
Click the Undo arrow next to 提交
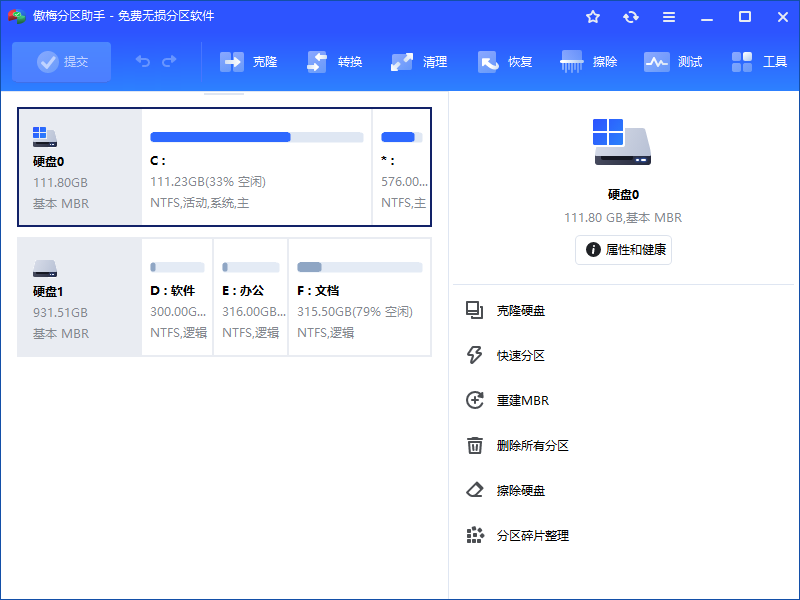[x=142, y=61]
